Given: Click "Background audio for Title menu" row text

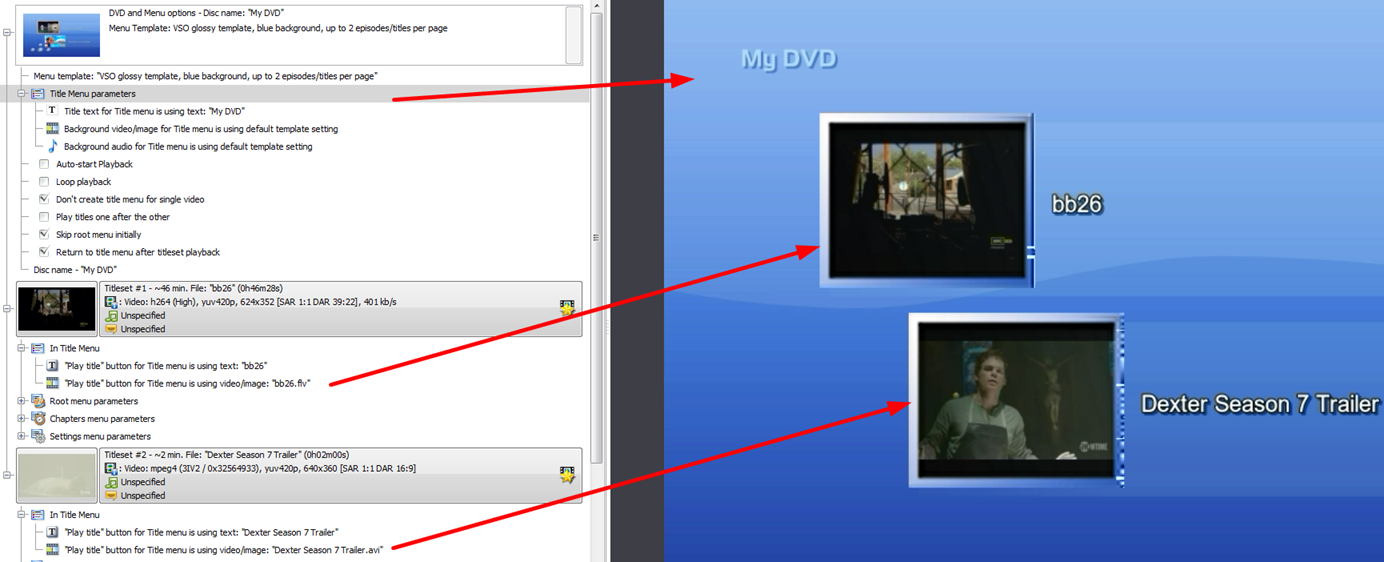Looking at the screenshot, I should click(x=188, y=146).
